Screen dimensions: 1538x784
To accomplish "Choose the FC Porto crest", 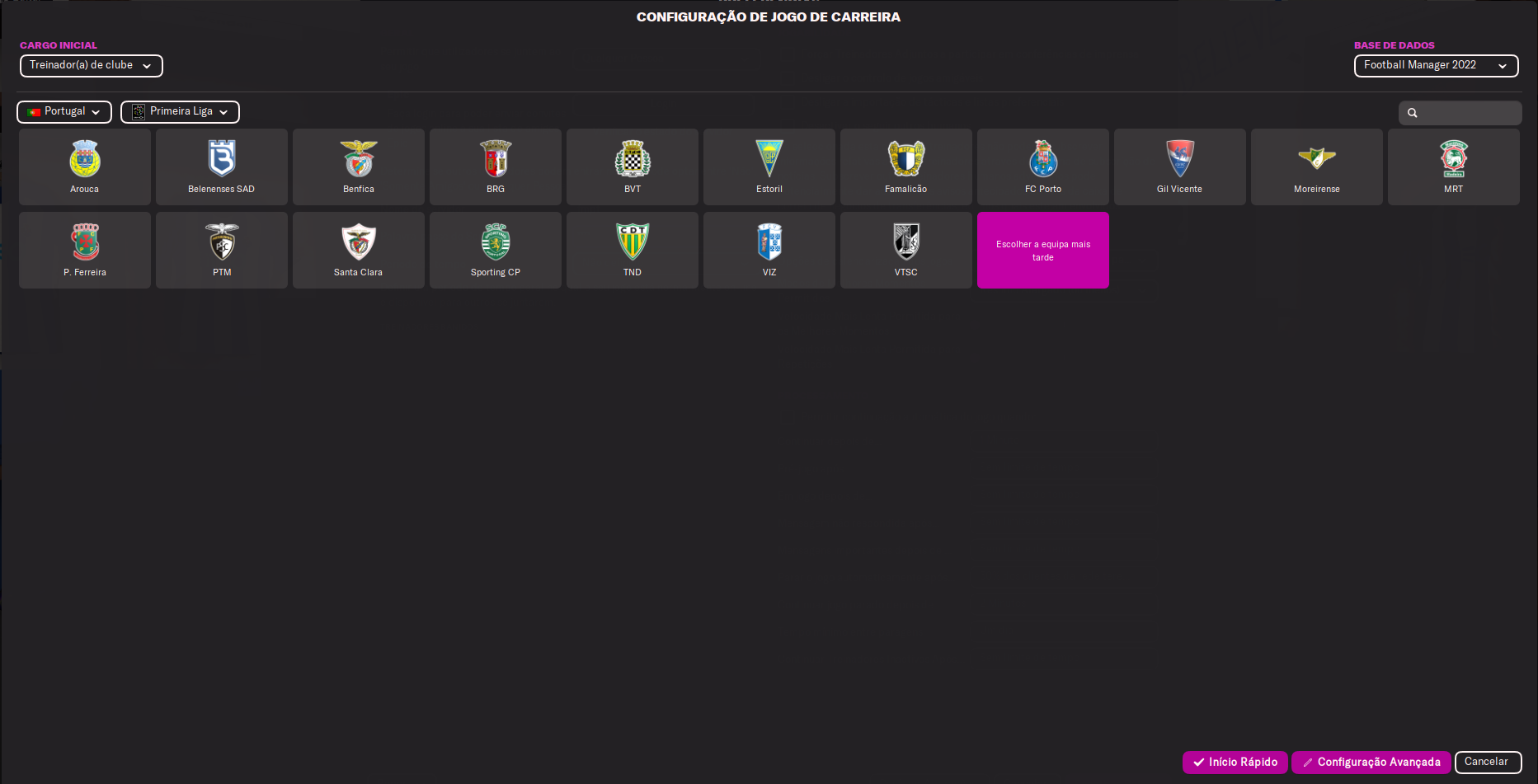I will pos(1043,158).
